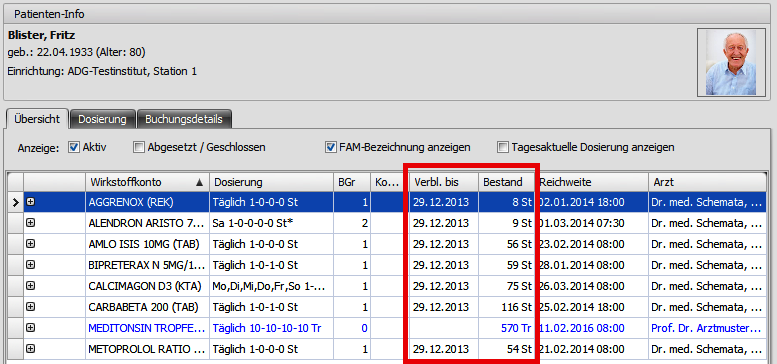The image size is (777, 364).
Task: Click the patient name Blister, Fritz
Action: 42,35
